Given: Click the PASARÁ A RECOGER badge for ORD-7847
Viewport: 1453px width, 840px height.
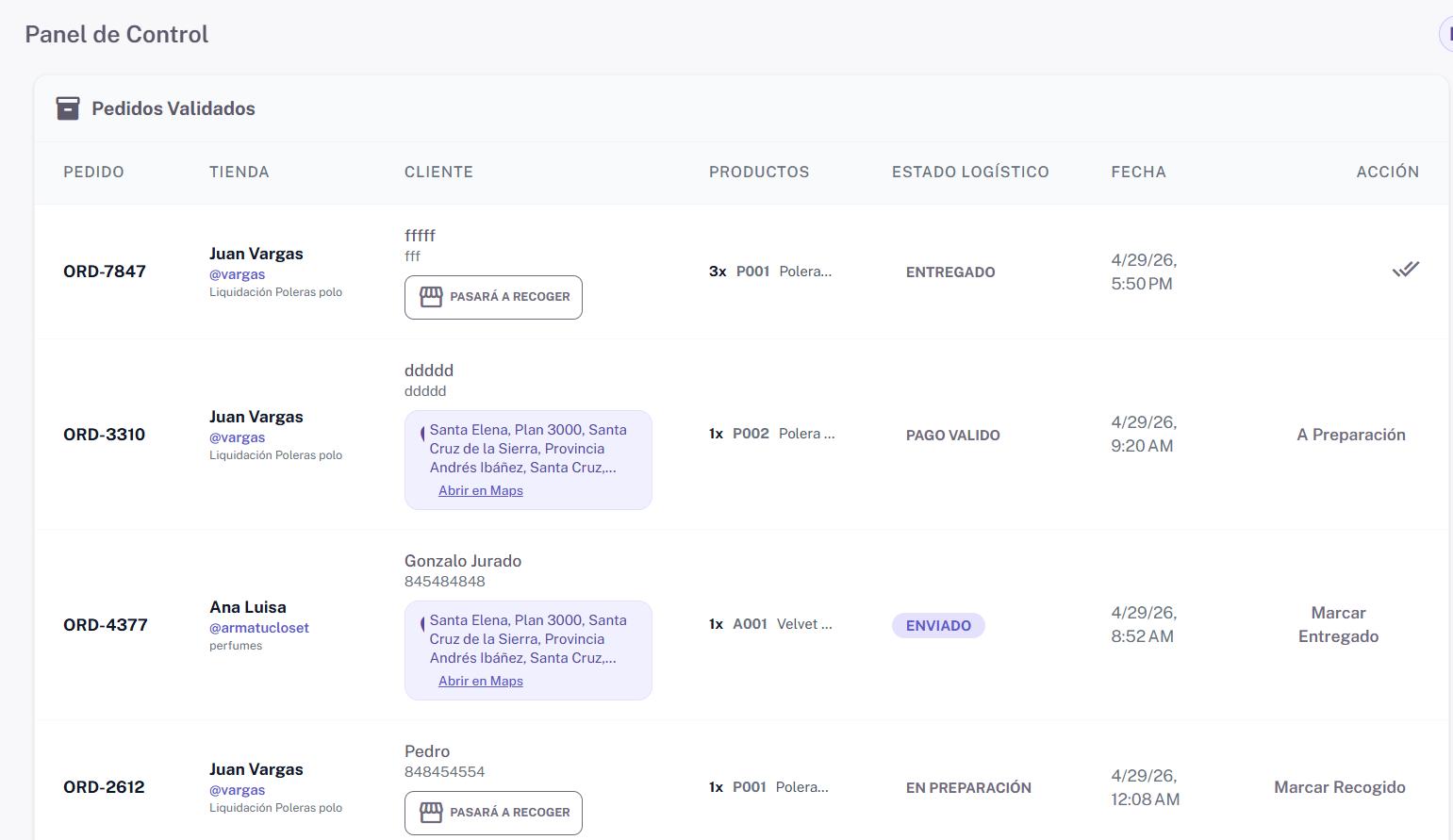Looking at the screenshot, I should point(493,297).
